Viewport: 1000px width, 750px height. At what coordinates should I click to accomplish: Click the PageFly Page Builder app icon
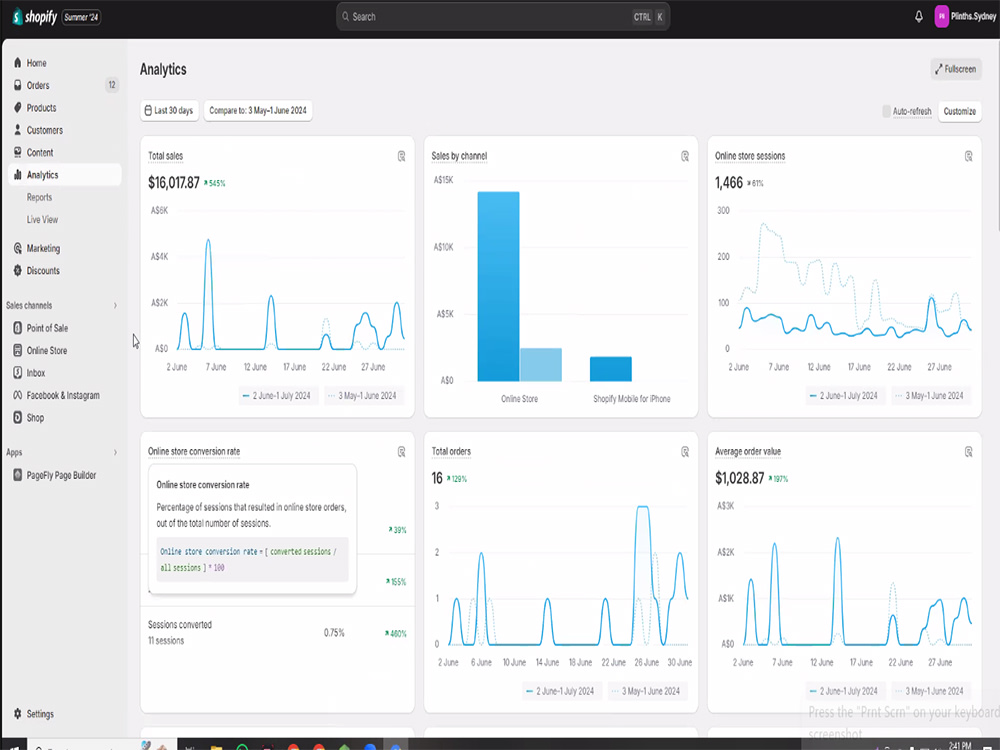point(17,474)
